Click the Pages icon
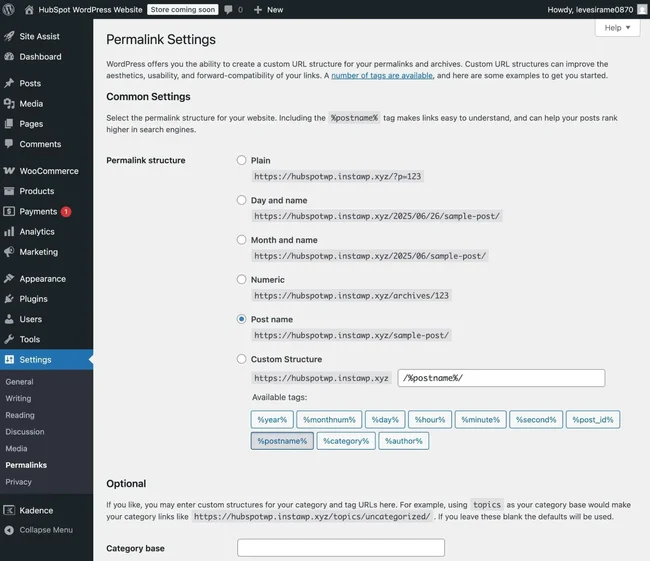Image resolution: width=650 pixels, height=561 pixels. coord(9,124)
